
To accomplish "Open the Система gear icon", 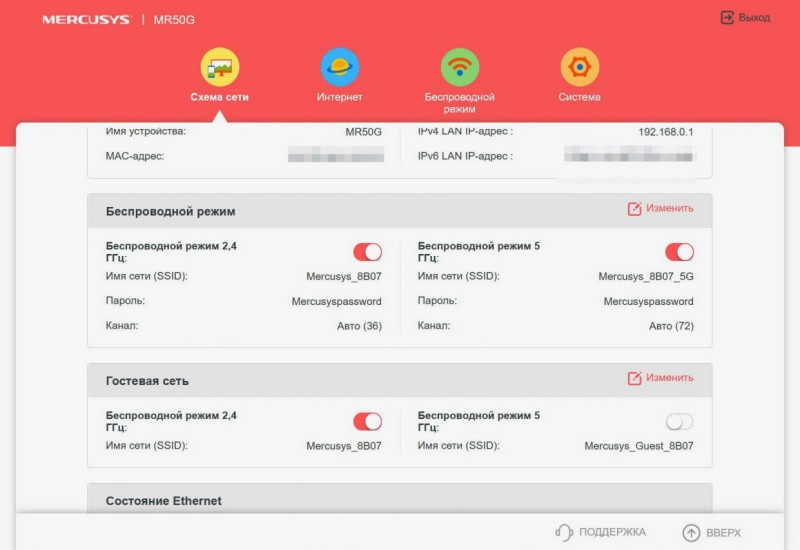I will coord(580,67).
